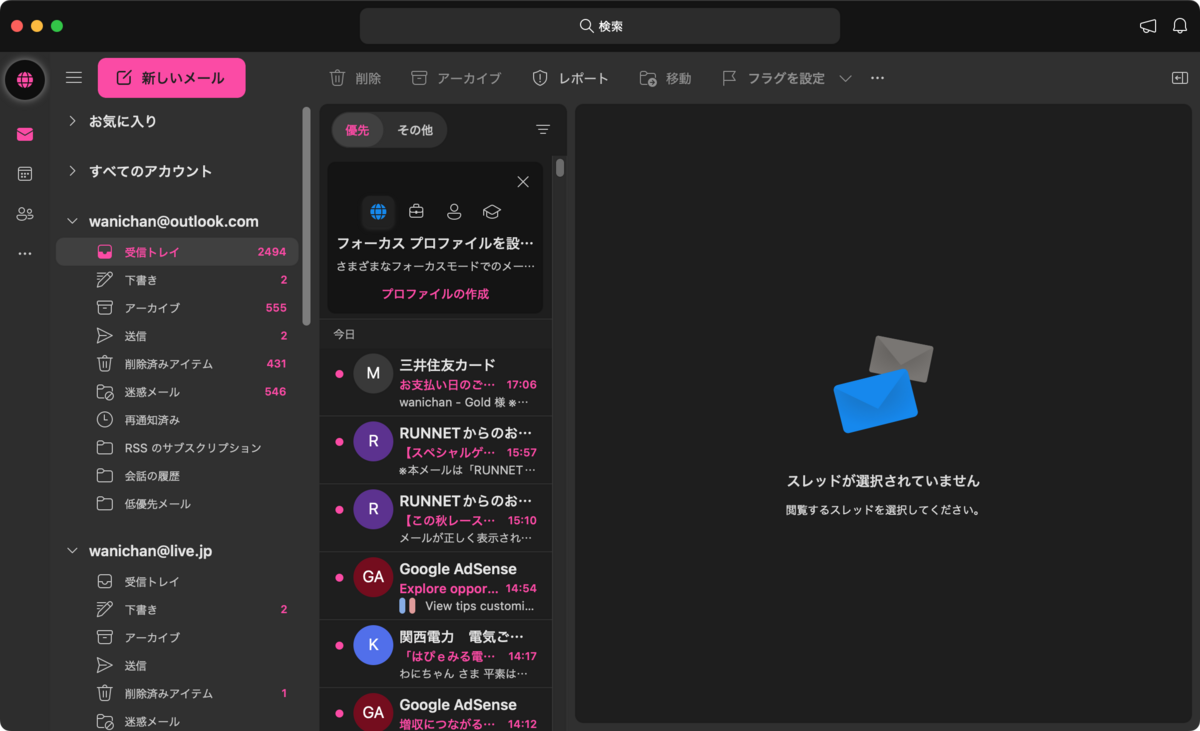Image resolution: width=1200 pixels, height=731 pixels.
Task: Click the Delete (削除) toolbar button
Action: [x=355, y=78]
